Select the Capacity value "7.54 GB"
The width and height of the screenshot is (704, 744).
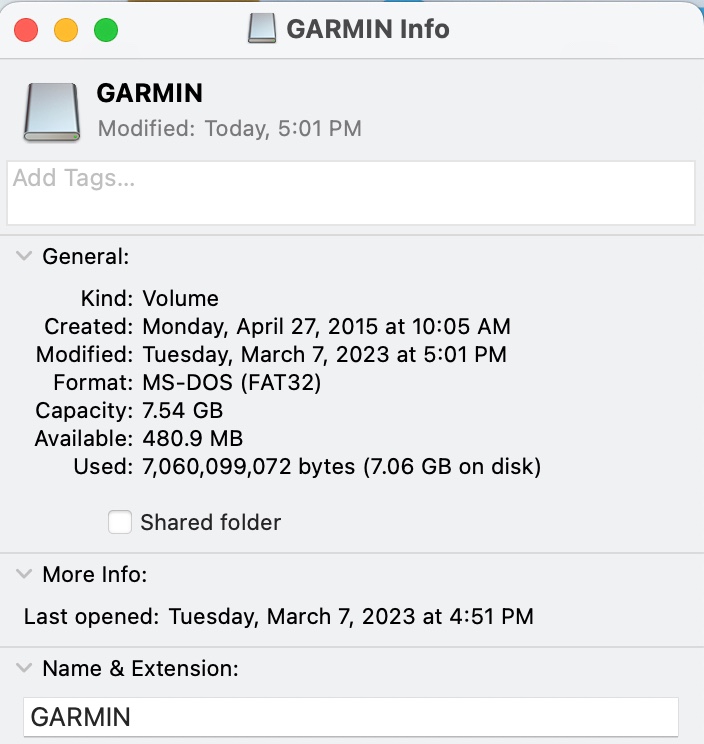pos(183,410)
